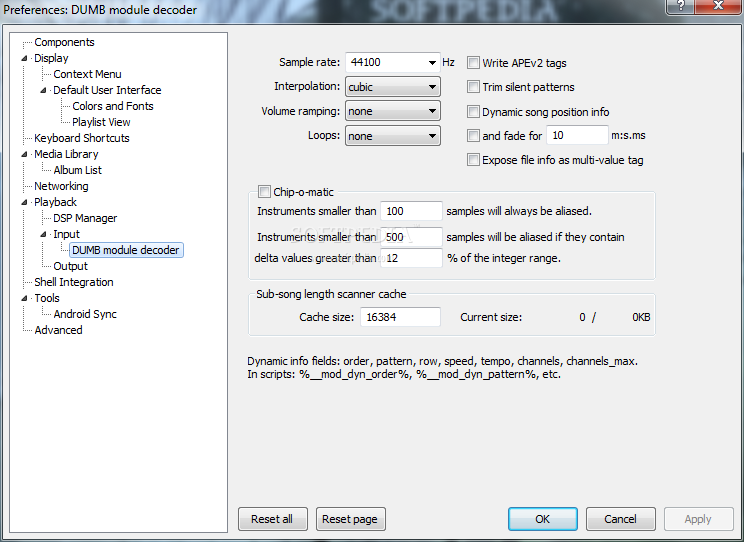
Task: Click the Cancel button
Action: (x=620, y=519)
